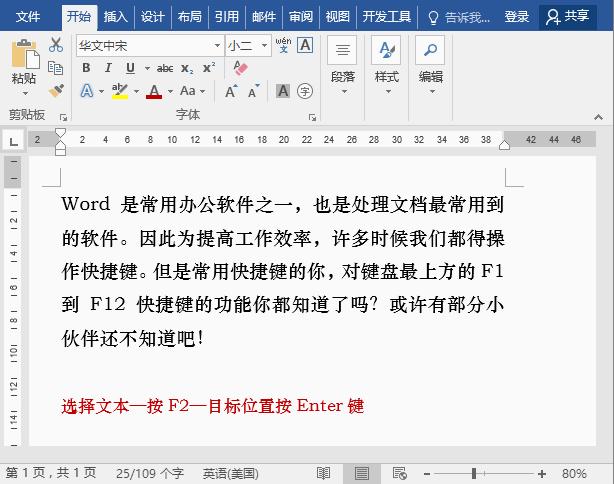Apply yellow text highlight color
The height and width of the screenshot is (484, 614).
coord(120,91)
